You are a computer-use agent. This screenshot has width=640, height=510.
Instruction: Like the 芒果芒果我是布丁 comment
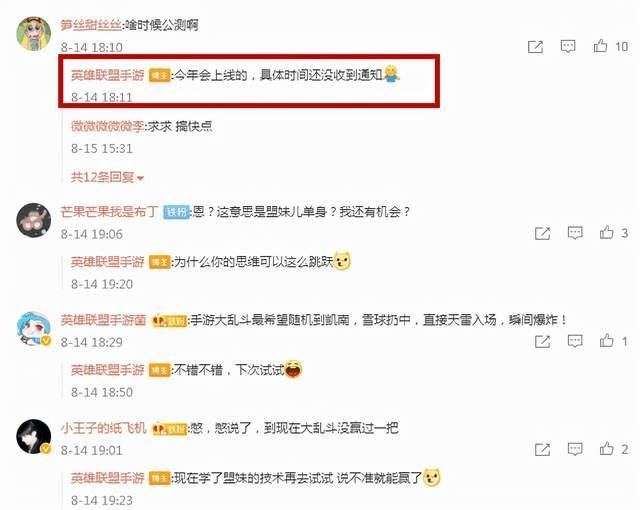click(x=607, y=232)
